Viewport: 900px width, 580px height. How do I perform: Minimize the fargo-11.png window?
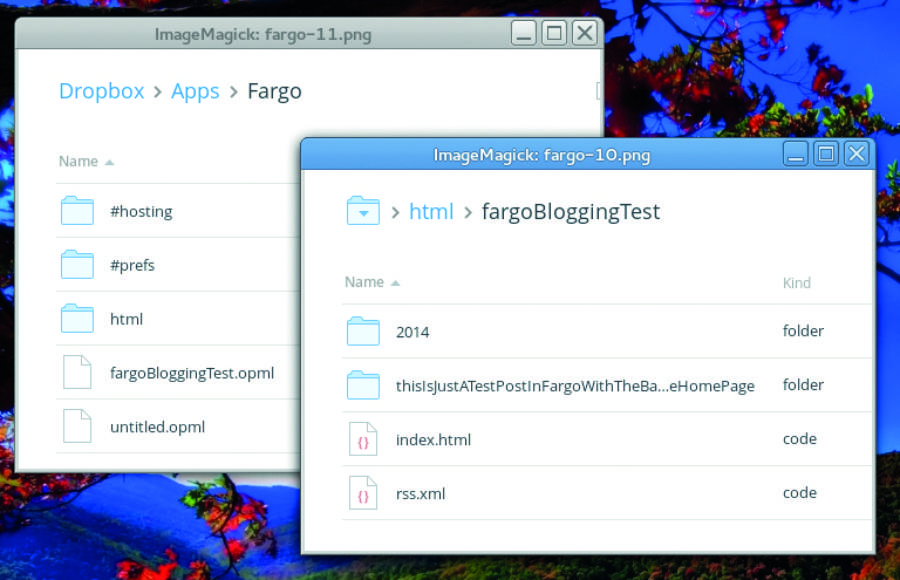point(523,33)
